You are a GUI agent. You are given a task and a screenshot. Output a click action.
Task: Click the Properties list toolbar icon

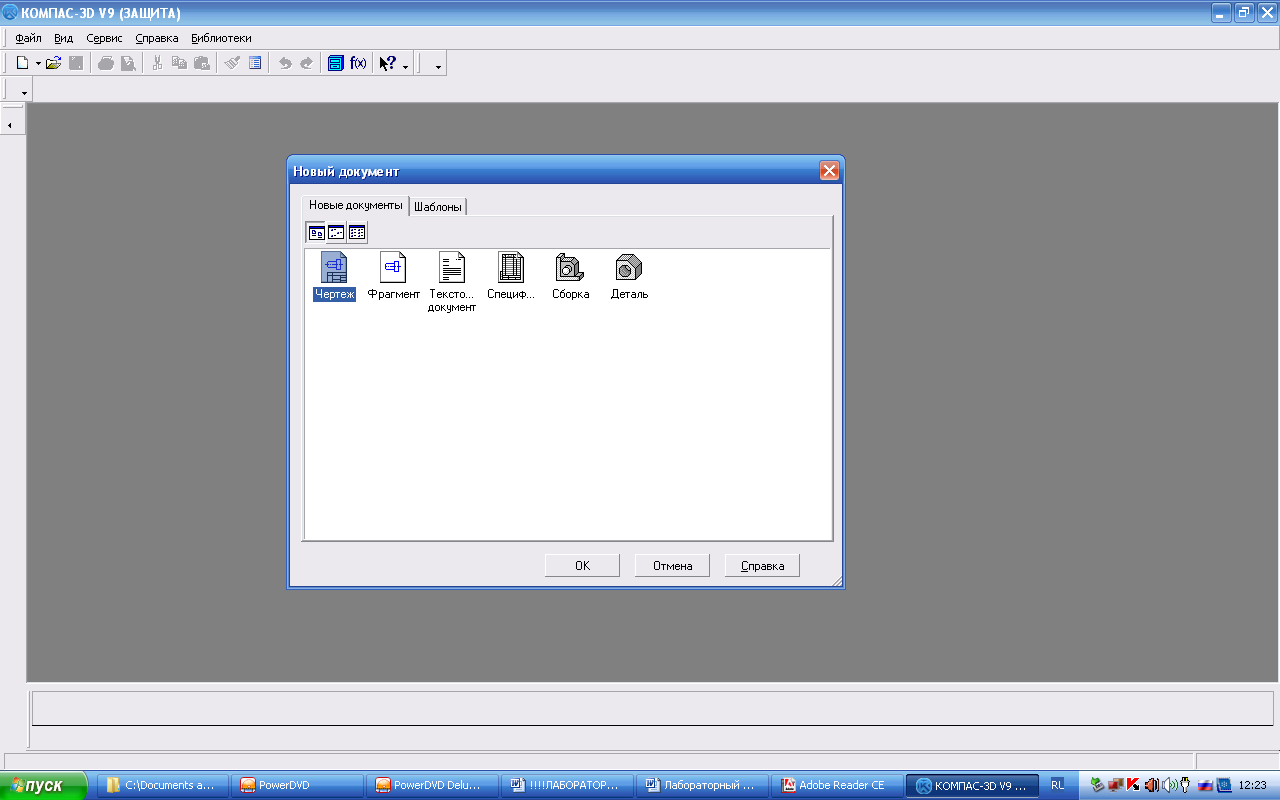point(255,63)
